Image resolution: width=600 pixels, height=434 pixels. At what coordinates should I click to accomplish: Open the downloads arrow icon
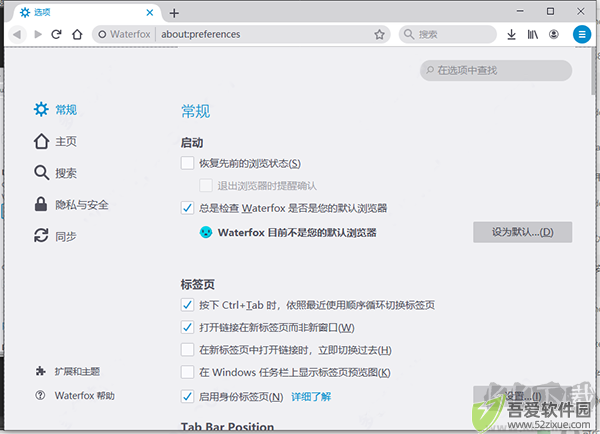[511, 34]
